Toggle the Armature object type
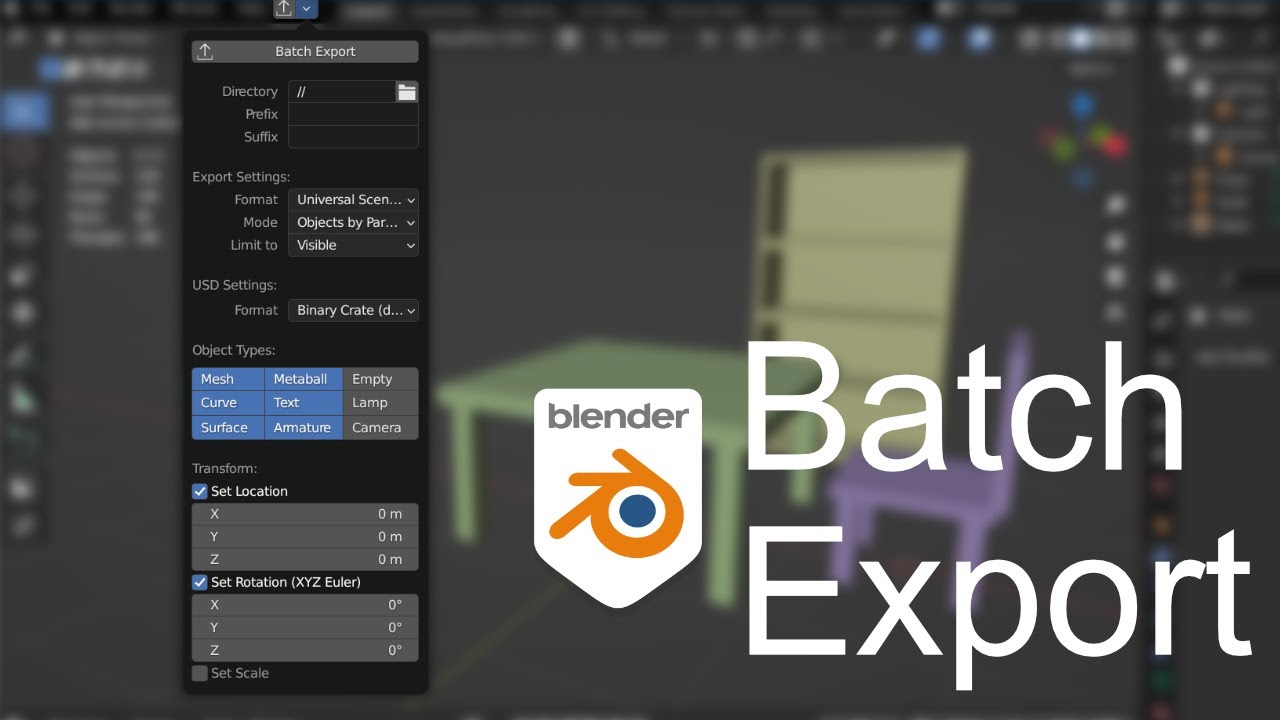This screenshot has width=1280, height=720. click(304, 428)
